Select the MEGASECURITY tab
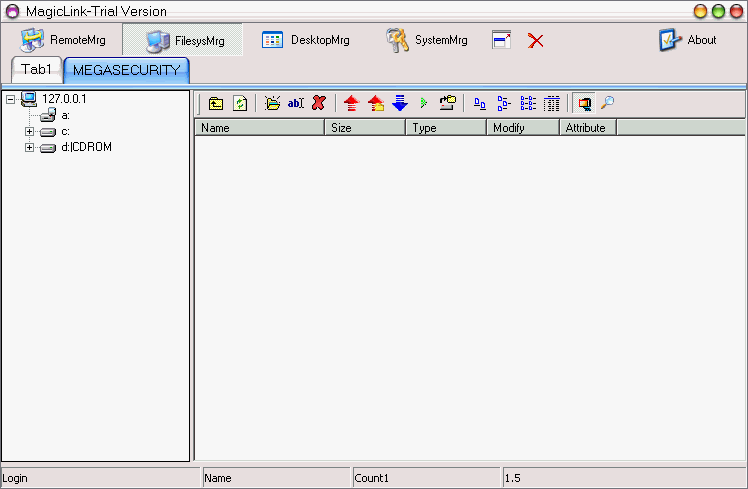Screen dimensions: 748x489 tap(126, 70)
